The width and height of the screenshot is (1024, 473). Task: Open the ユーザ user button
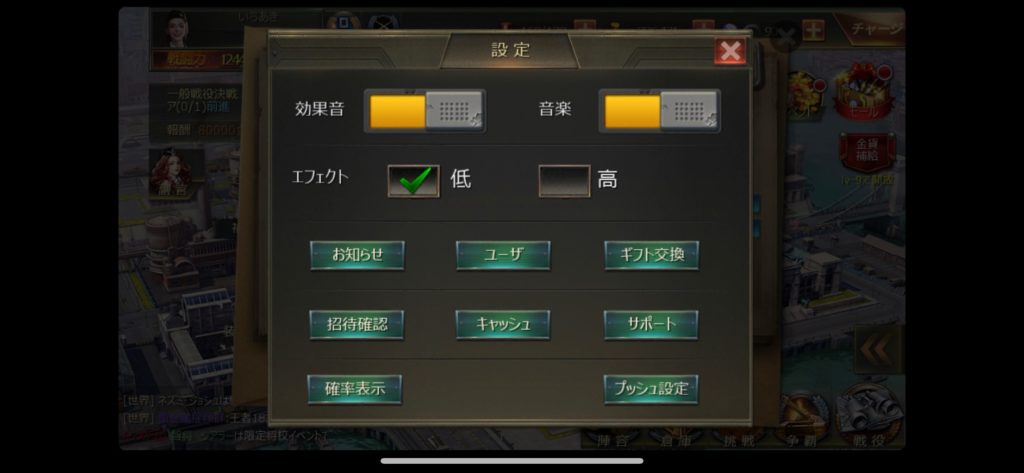(503, 255)
